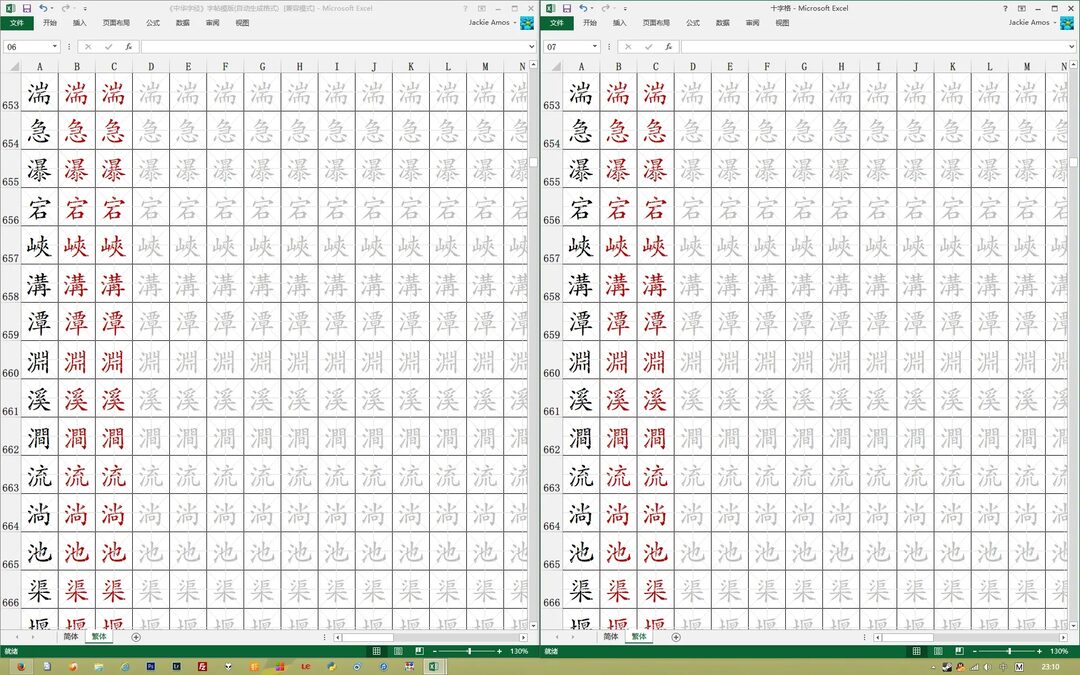The height and width of the screenshot is (675, 1080).
Task: Open Firefox from the taskbar
Action: [x=20, y=666]
